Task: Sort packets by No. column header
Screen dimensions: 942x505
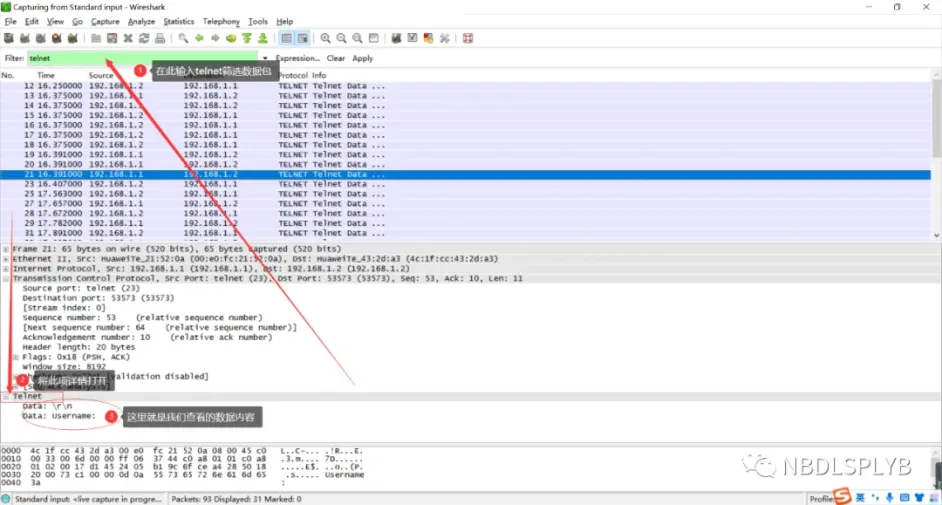Action: coord(8,76)
